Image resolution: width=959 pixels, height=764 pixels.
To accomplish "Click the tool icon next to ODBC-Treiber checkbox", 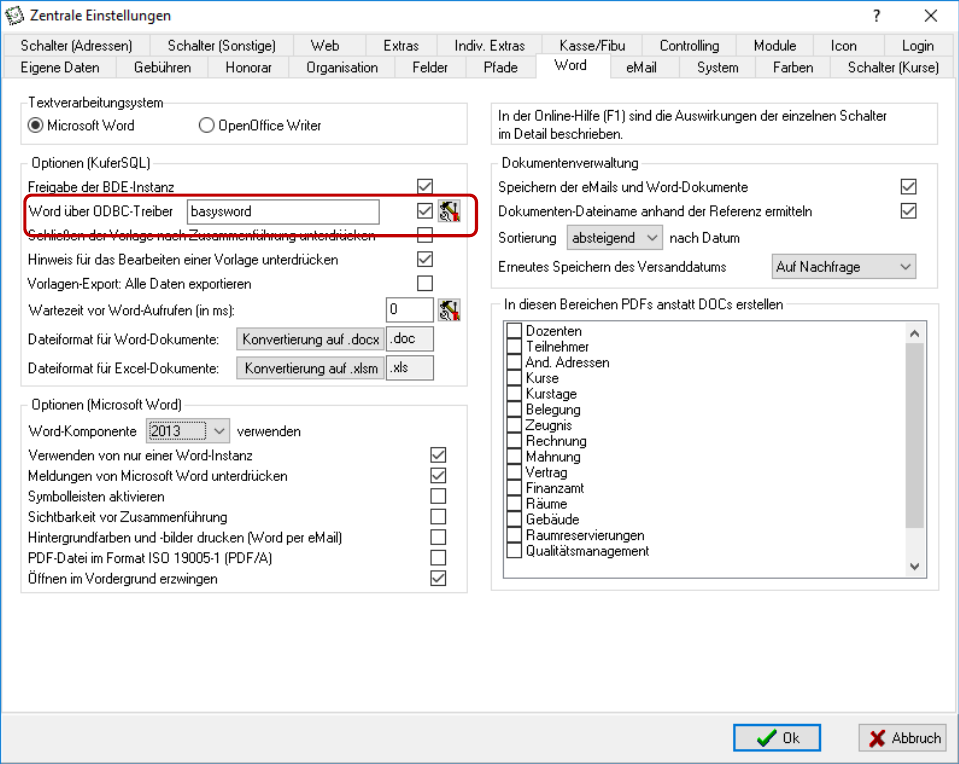I will pyautogui.click(x=449, y=211).
